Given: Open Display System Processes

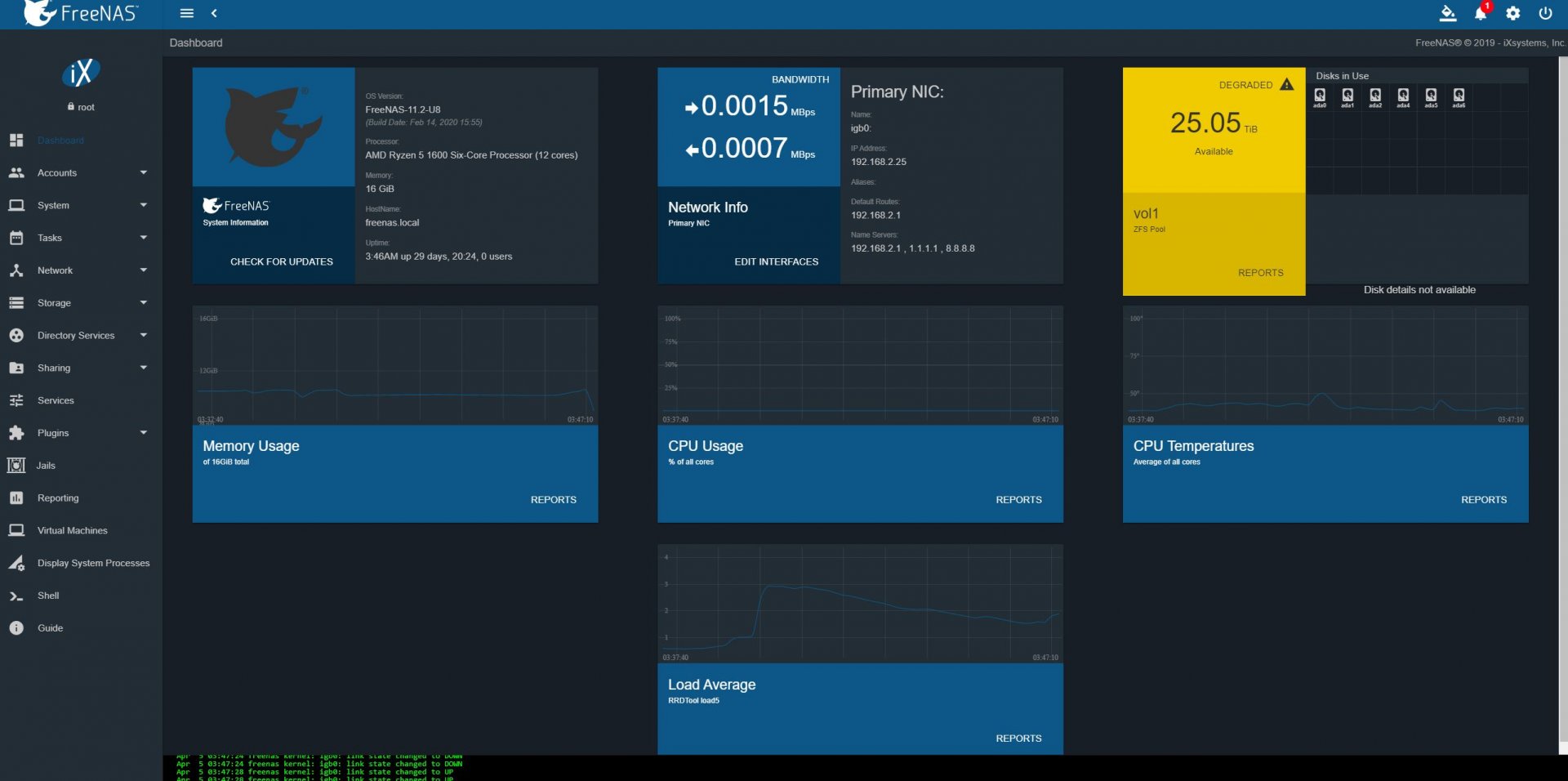Looking at the screenshot, I should click(81, 563).
